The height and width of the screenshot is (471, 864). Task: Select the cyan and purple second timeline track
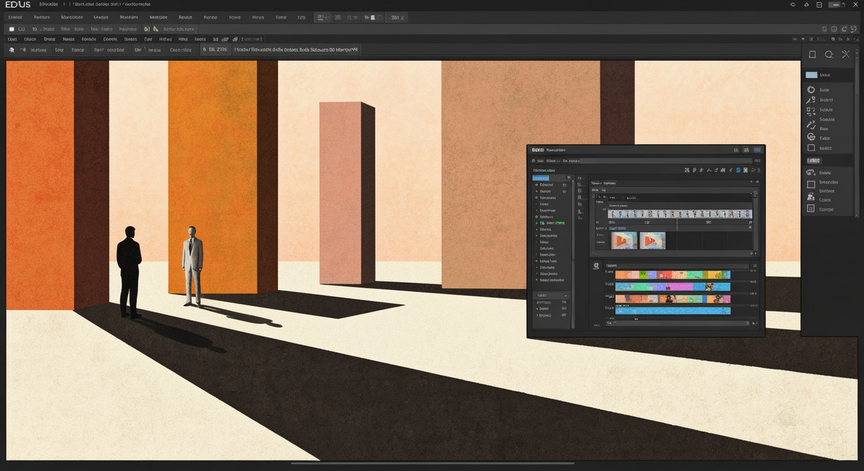[x=673, y=286]
